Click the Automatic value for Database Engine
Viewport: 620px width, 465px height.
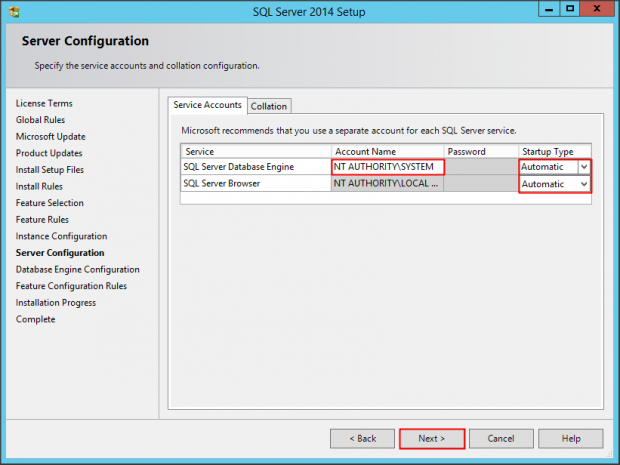[x=542, y=167]
